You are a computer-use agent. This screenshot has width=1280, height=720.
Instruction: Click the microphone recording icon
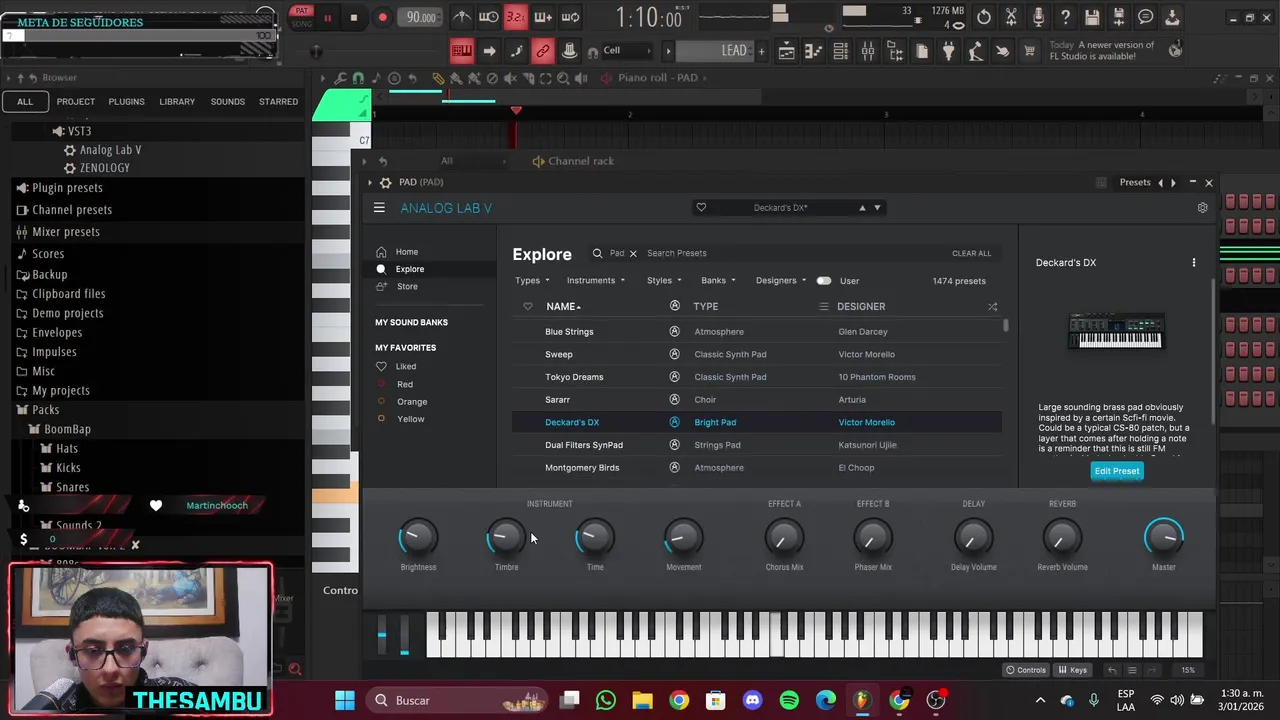pyautogui.click(x=1038, y=17)
